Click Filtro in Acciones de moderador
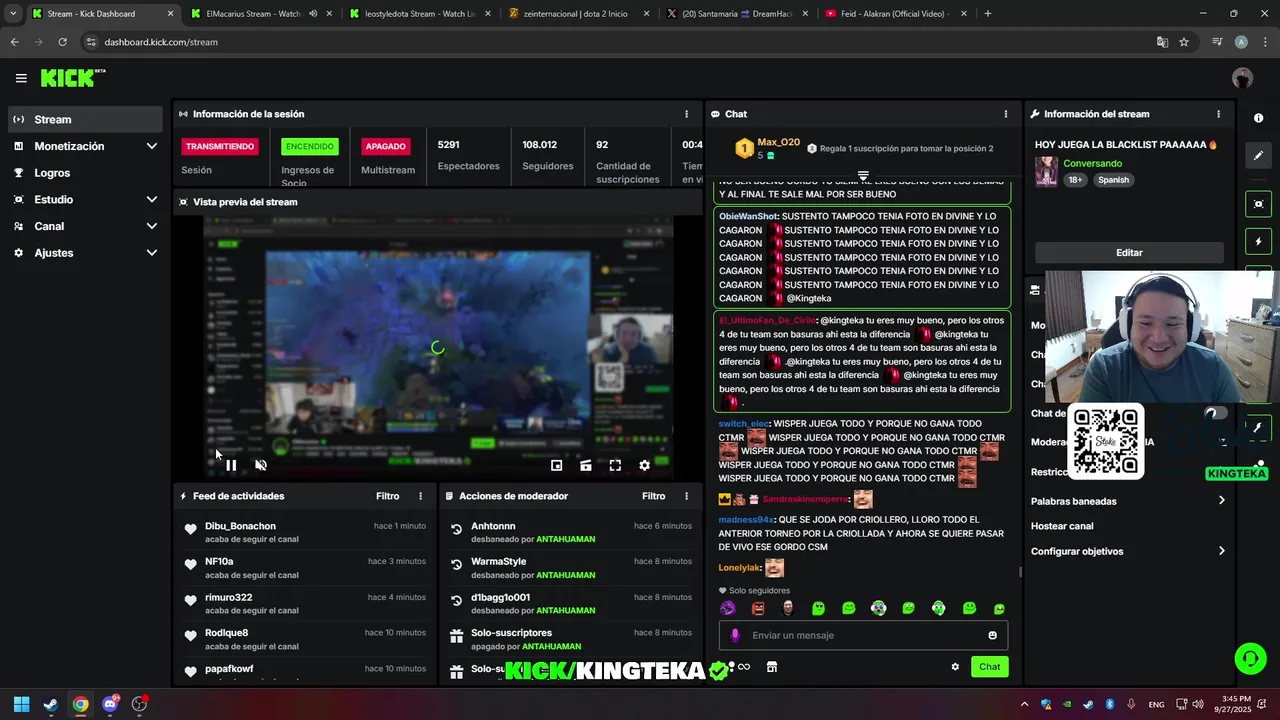Viewport: 1280px width, 720px height. click(653, 496)
